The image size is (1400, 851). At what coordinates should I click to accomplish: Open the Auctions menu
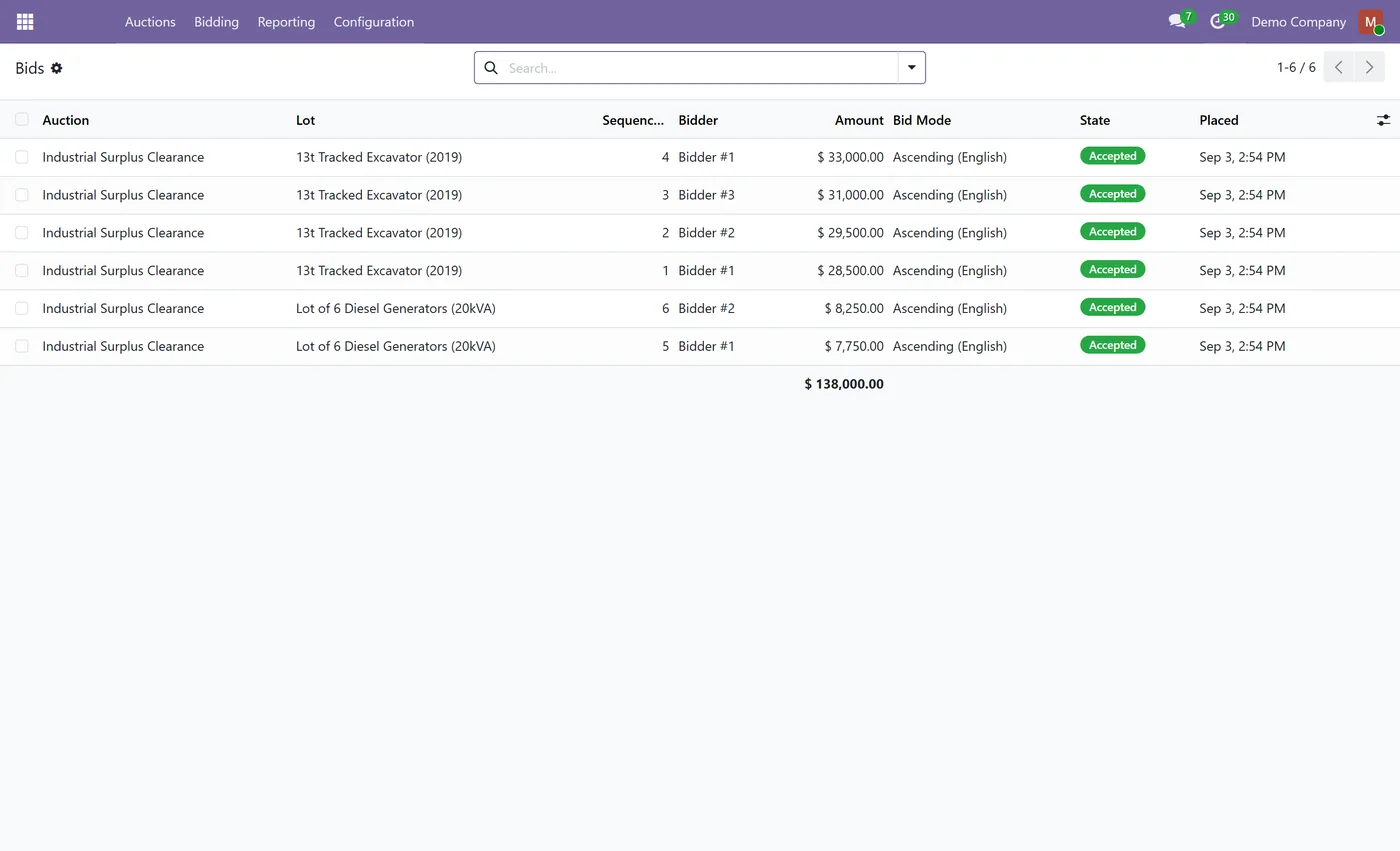150,21
